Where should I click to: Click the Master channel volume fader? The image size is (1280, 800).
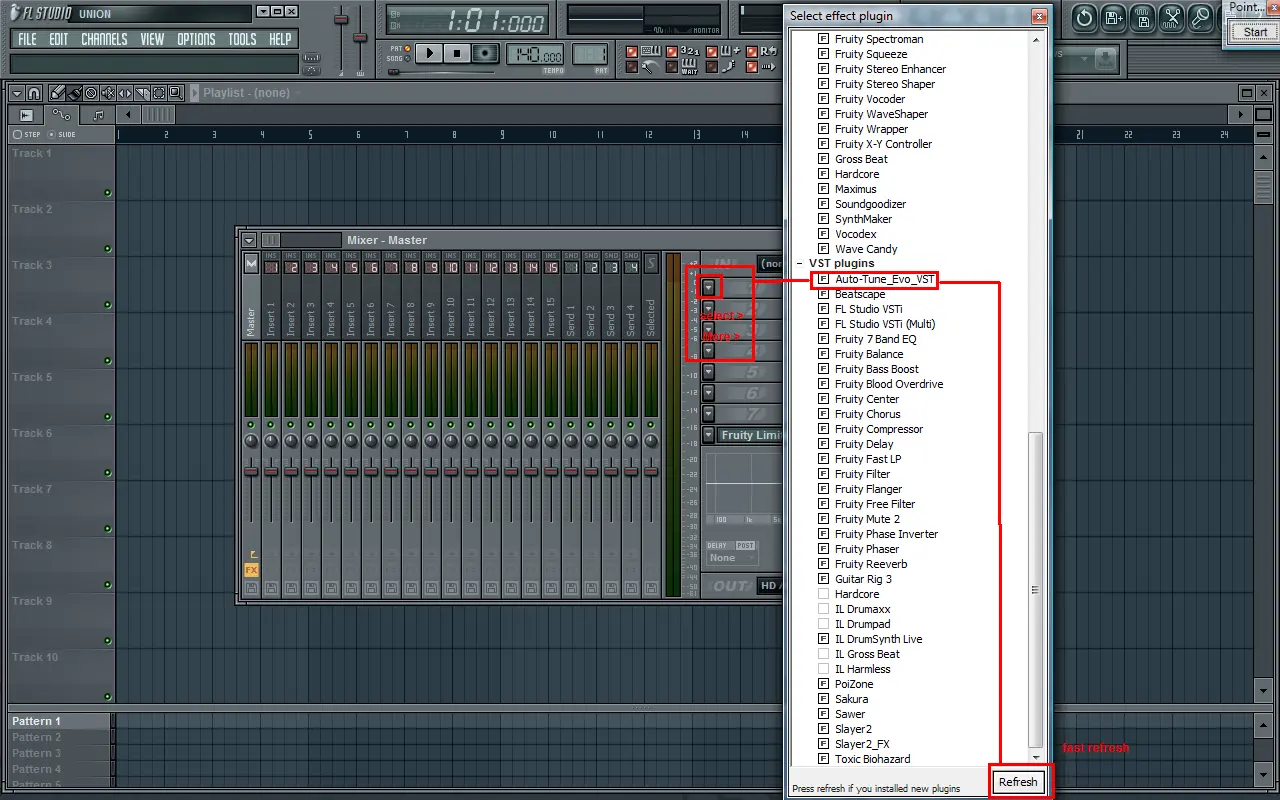(x=251, y=470)
